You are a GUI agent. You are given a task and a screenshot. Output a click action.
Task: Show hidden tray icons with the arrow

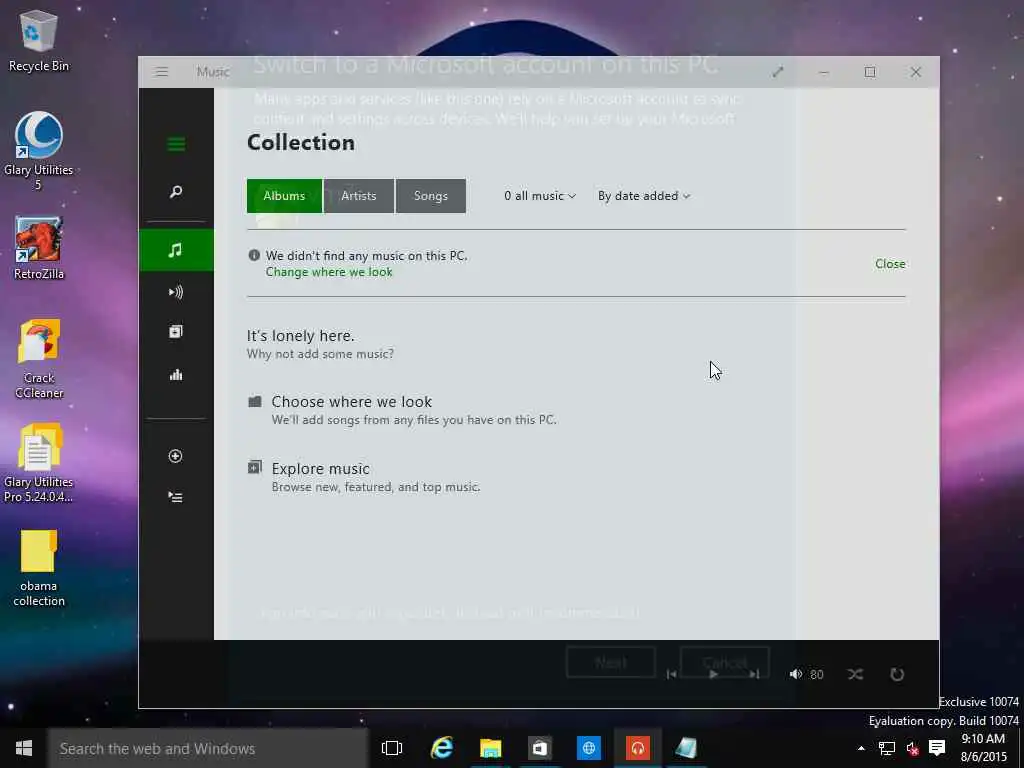(x=861, y=748)
